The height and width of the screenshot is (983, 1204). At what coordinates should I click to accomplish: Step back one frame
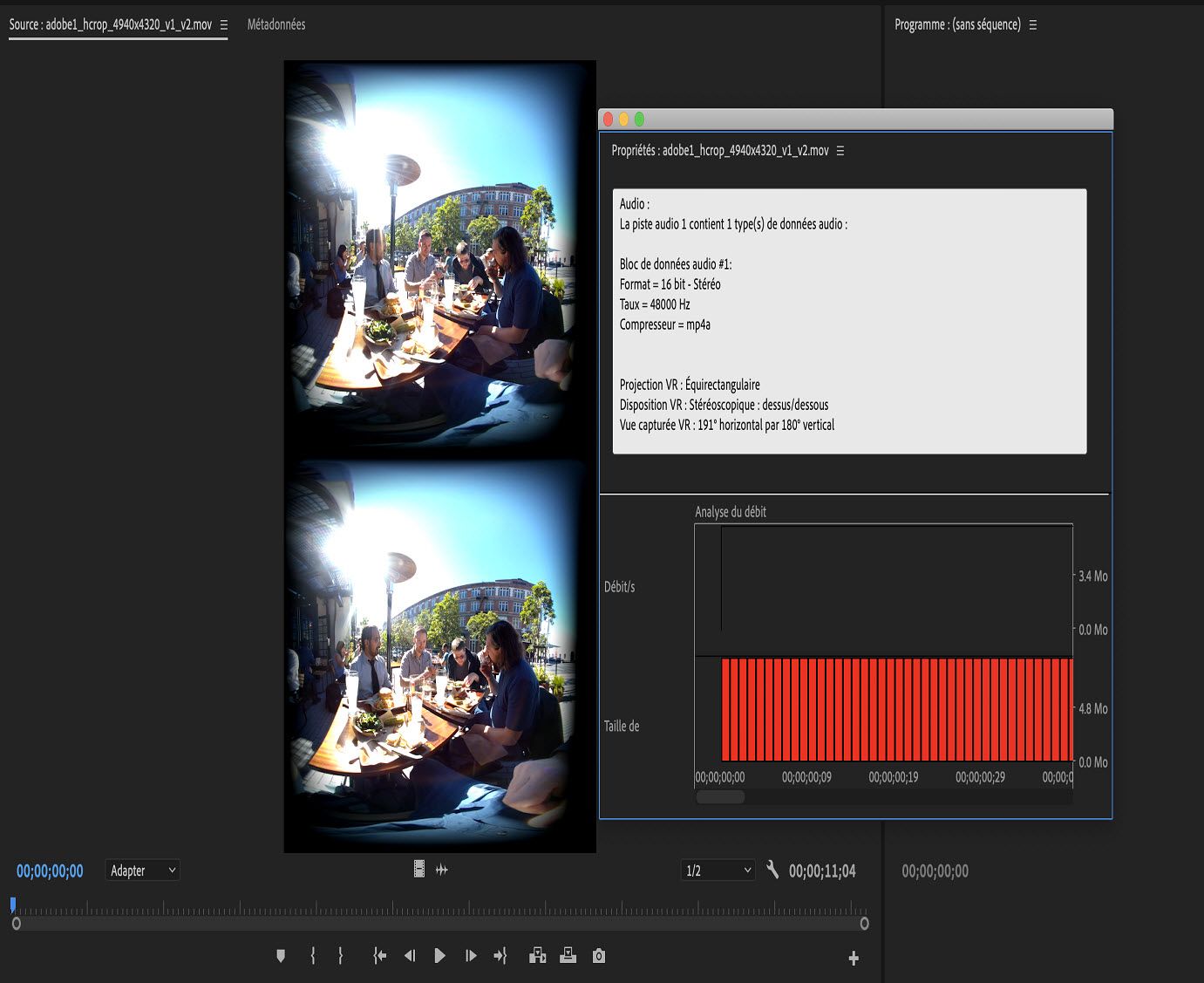[410, 956]
